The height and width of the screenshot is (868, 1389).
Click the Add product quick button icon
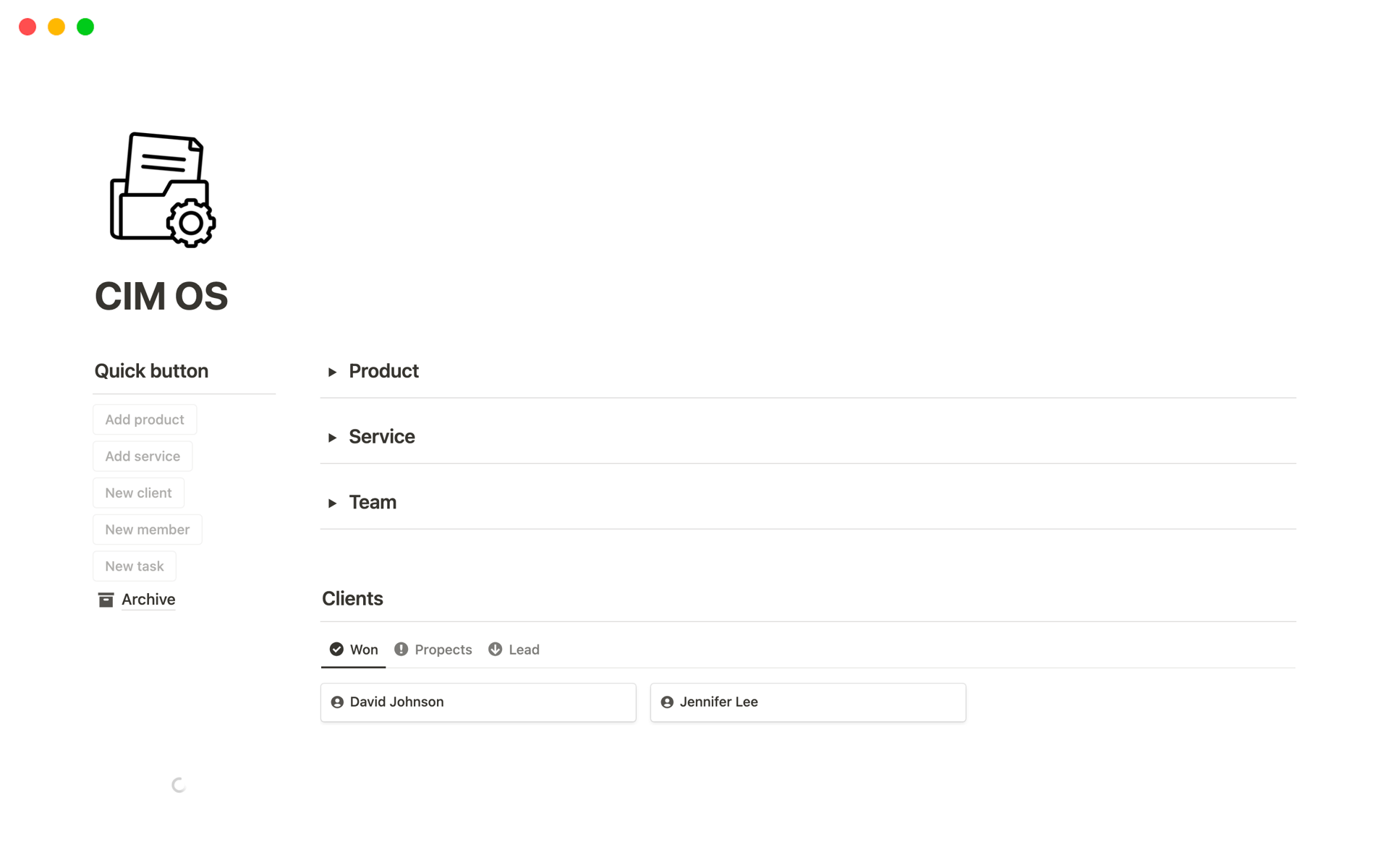[x=145, y=419]
